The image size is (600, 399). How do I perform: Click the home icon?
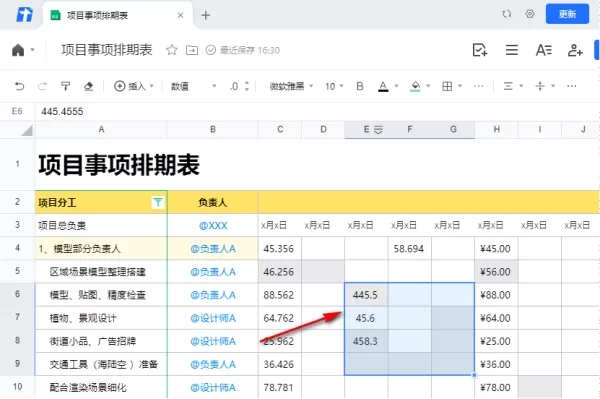coord(18,50)
